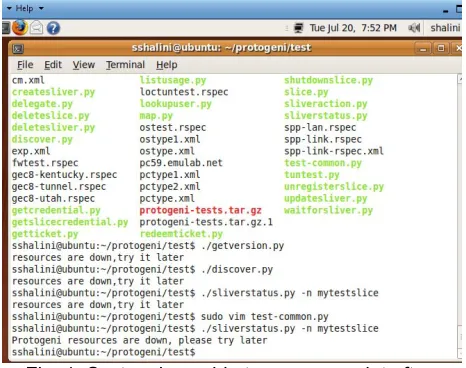Viewport: 466px width, 368px height.
Task: Open the volume speaker icon
Action: 414,28
